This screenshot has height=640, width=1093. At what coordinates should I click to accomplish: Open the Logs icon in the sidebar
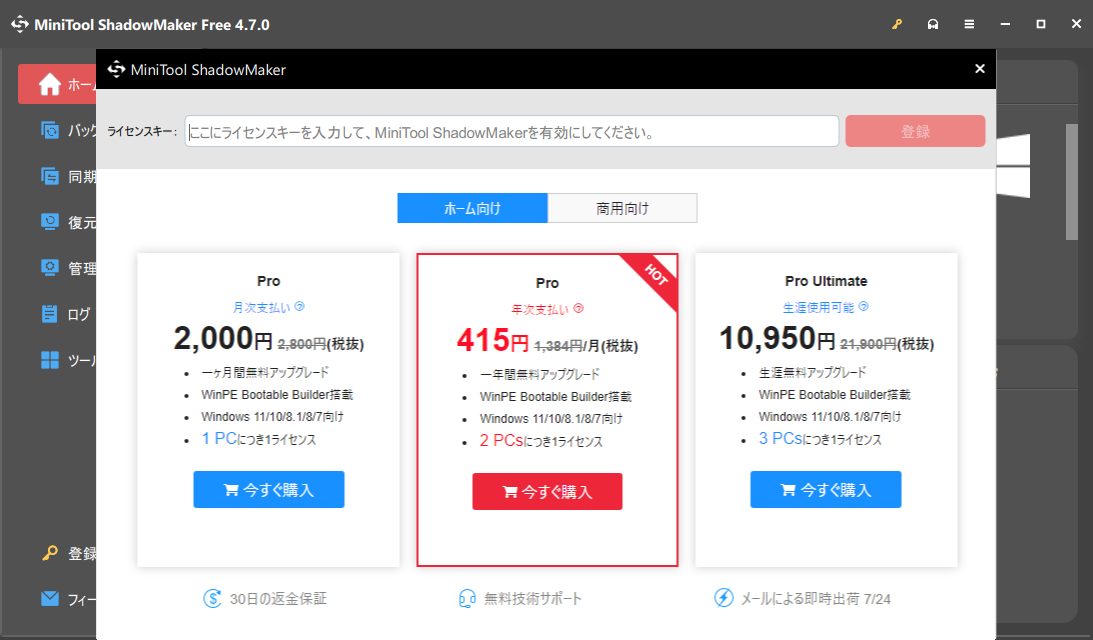click(x=49, y=314)
